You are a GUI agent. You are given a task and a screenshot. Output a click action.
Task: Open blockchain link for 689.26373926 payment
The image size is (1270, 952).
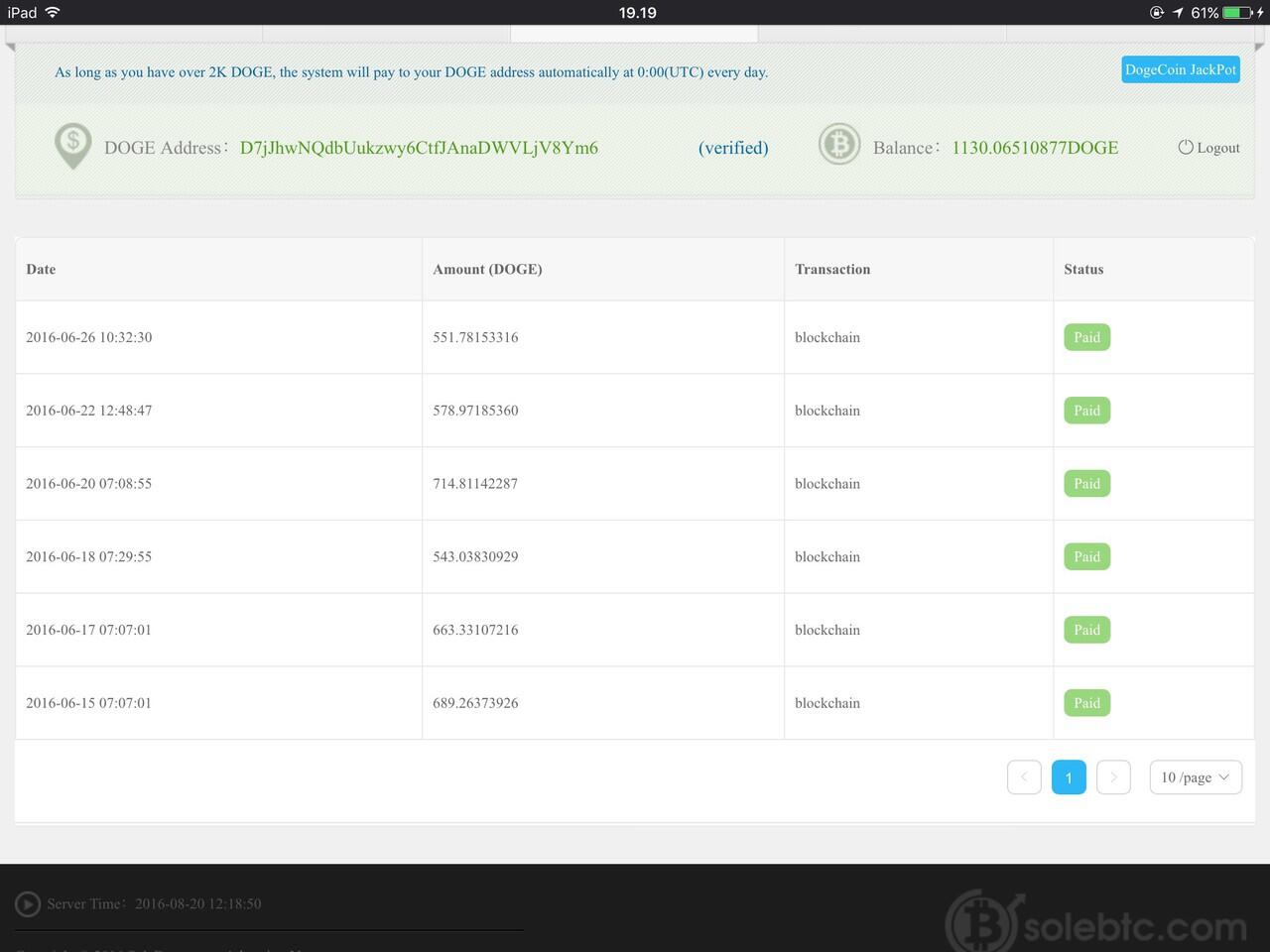[x=827, y=703]
